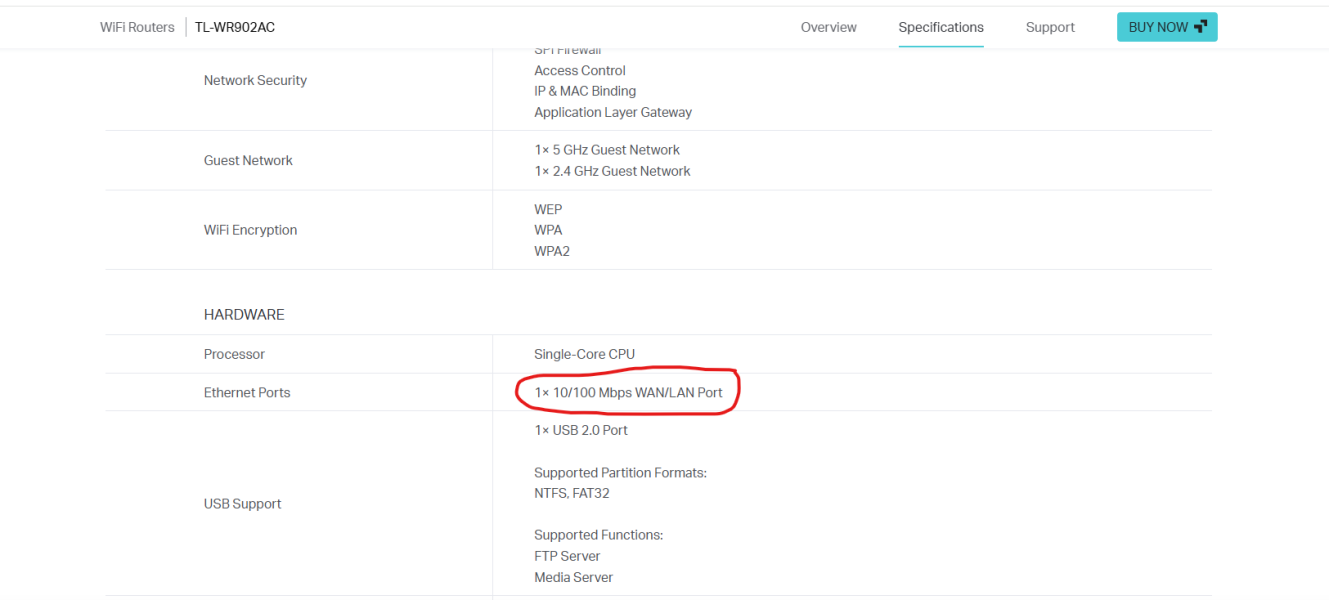This screenshot has height=600, width=1329.
Task: Click the Processor row label
Action: click(234, 354)
